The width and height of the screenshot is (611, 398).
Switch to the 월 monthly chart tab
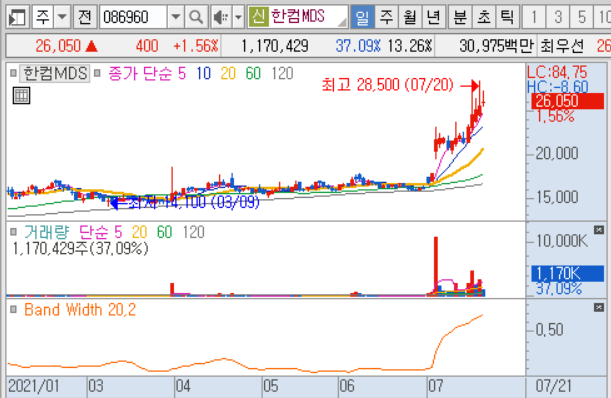click(410, 17)
